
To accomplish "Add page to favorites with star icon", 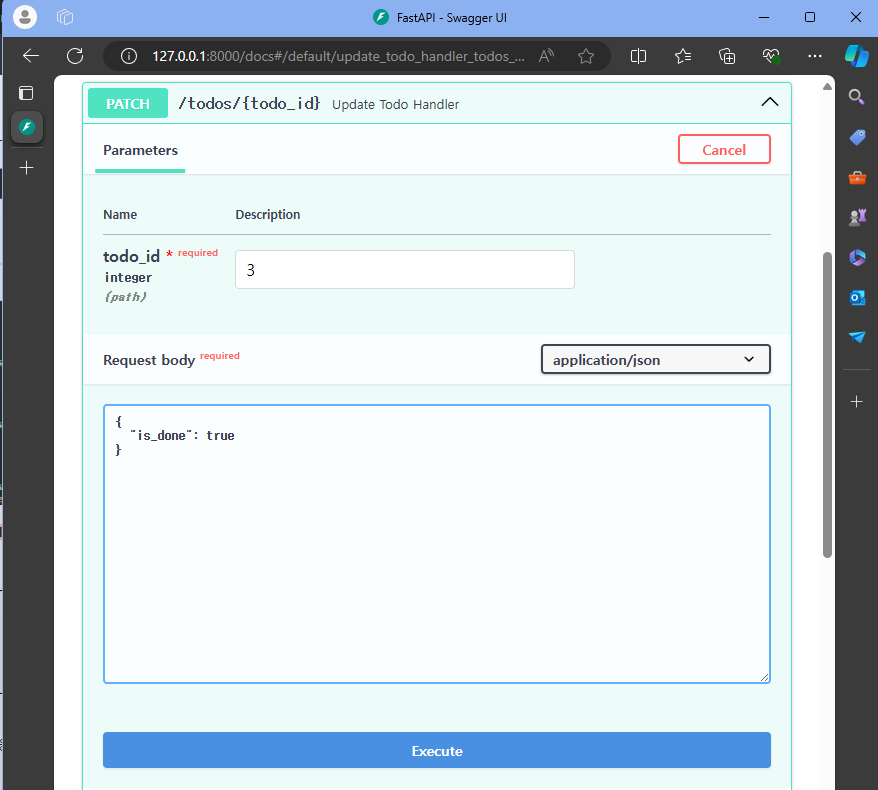I will point(586,56).
